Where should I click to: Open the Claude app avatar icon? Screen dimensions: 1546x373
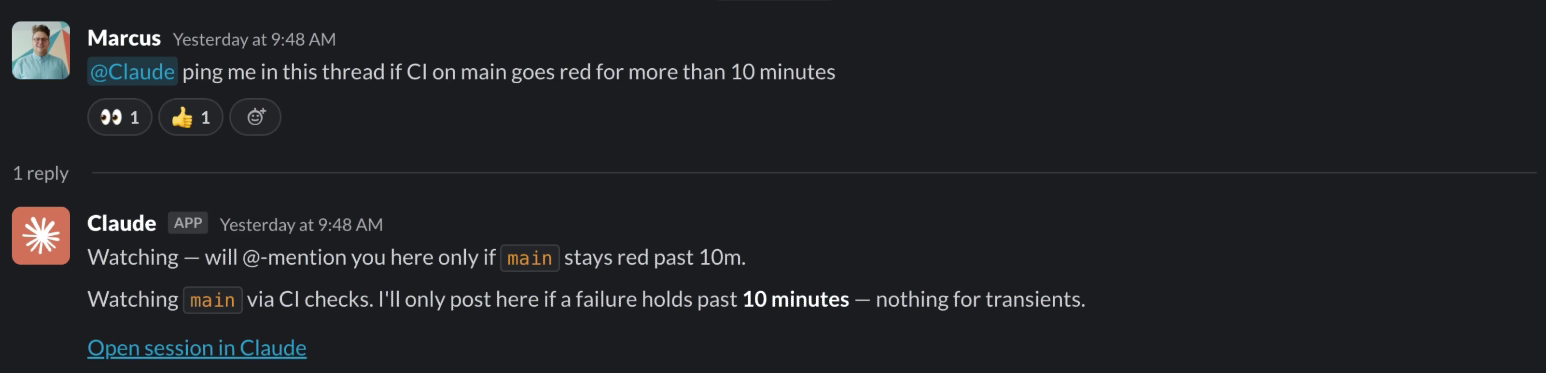pyautogui.click(x=41, y=236)
